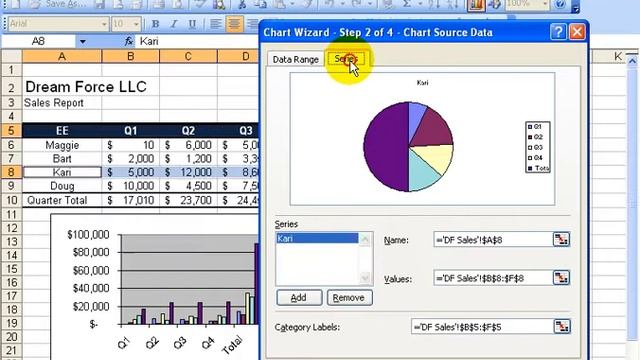This screenshot has height=360, width=640.
Task: Click the Name Box showing A8
Action: [38, 41]
